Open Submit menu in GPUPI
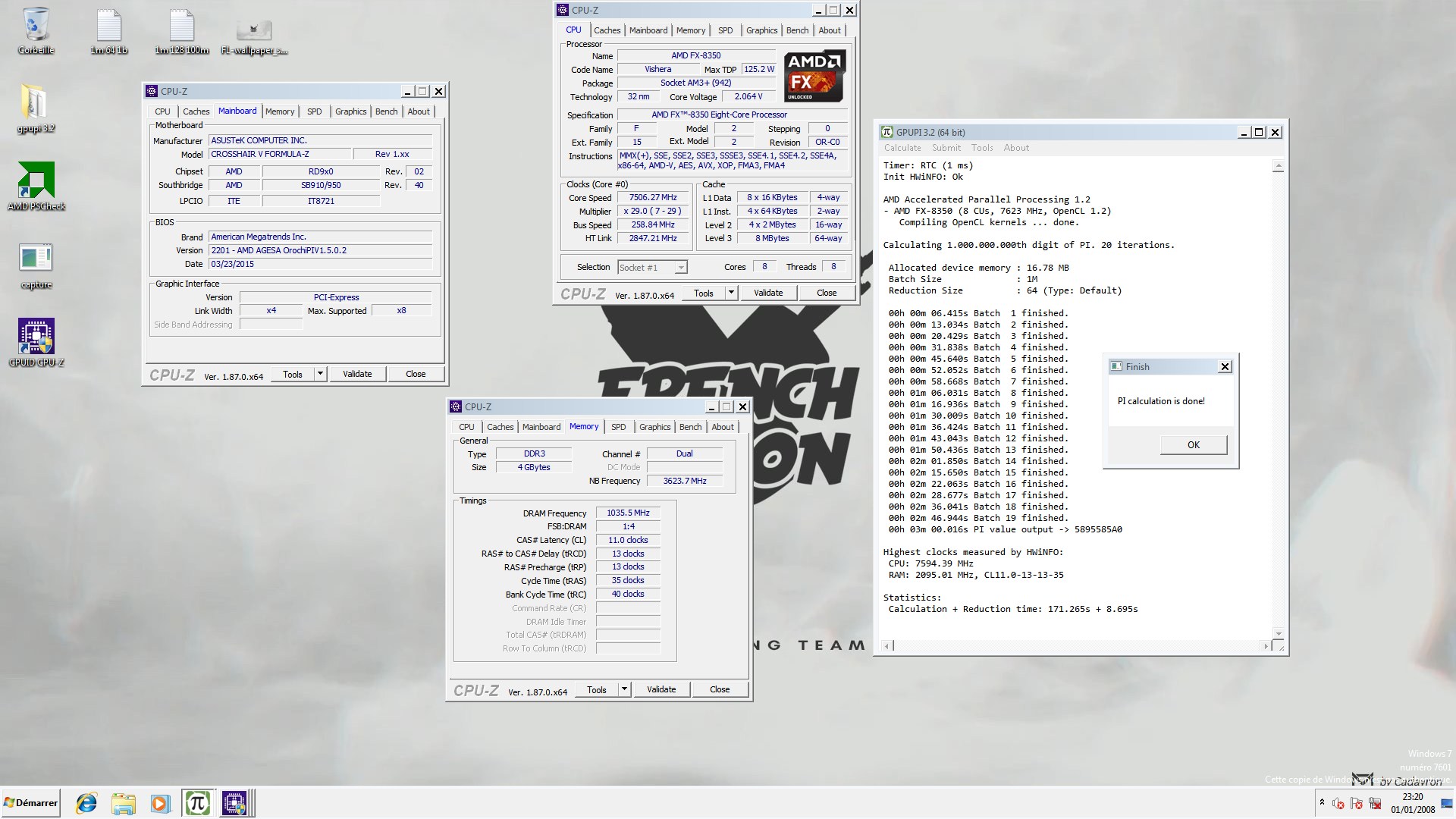 pyautogui.click(x=946, y=148)
